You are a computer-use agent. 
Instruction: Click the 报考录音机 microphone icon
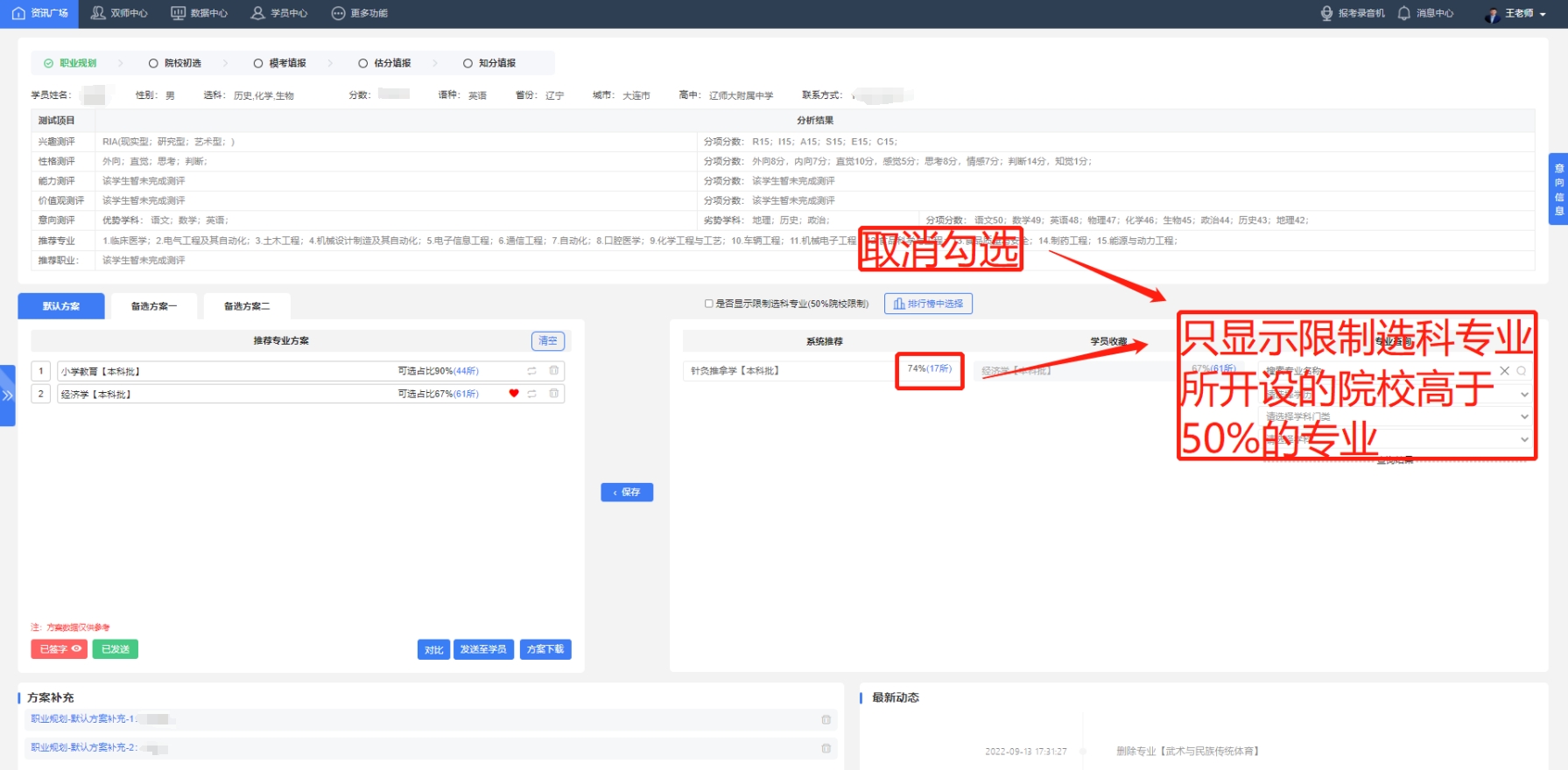pos(1327,13)
